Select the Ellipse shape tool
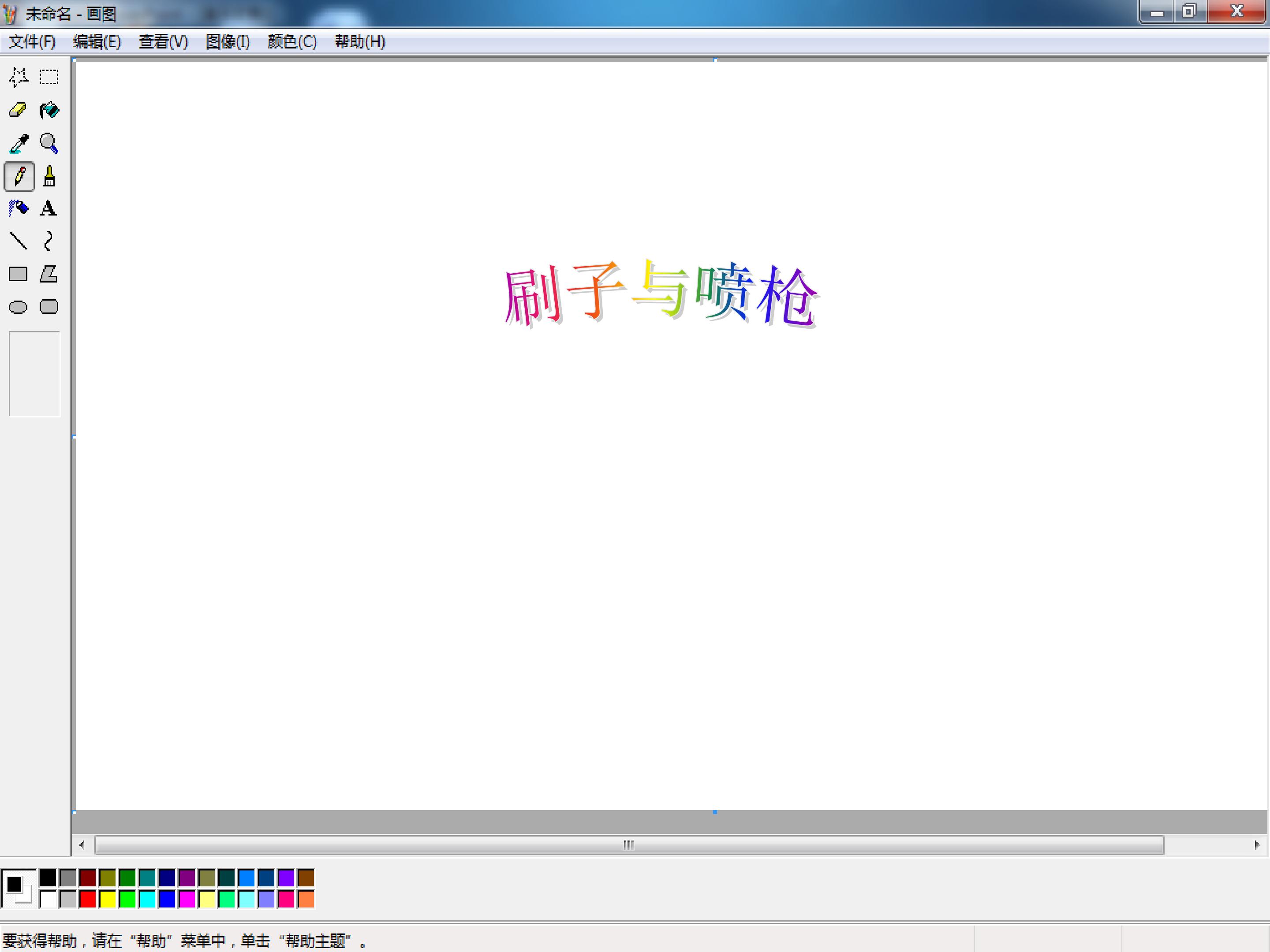1270x952 pixels. (19, 307)
